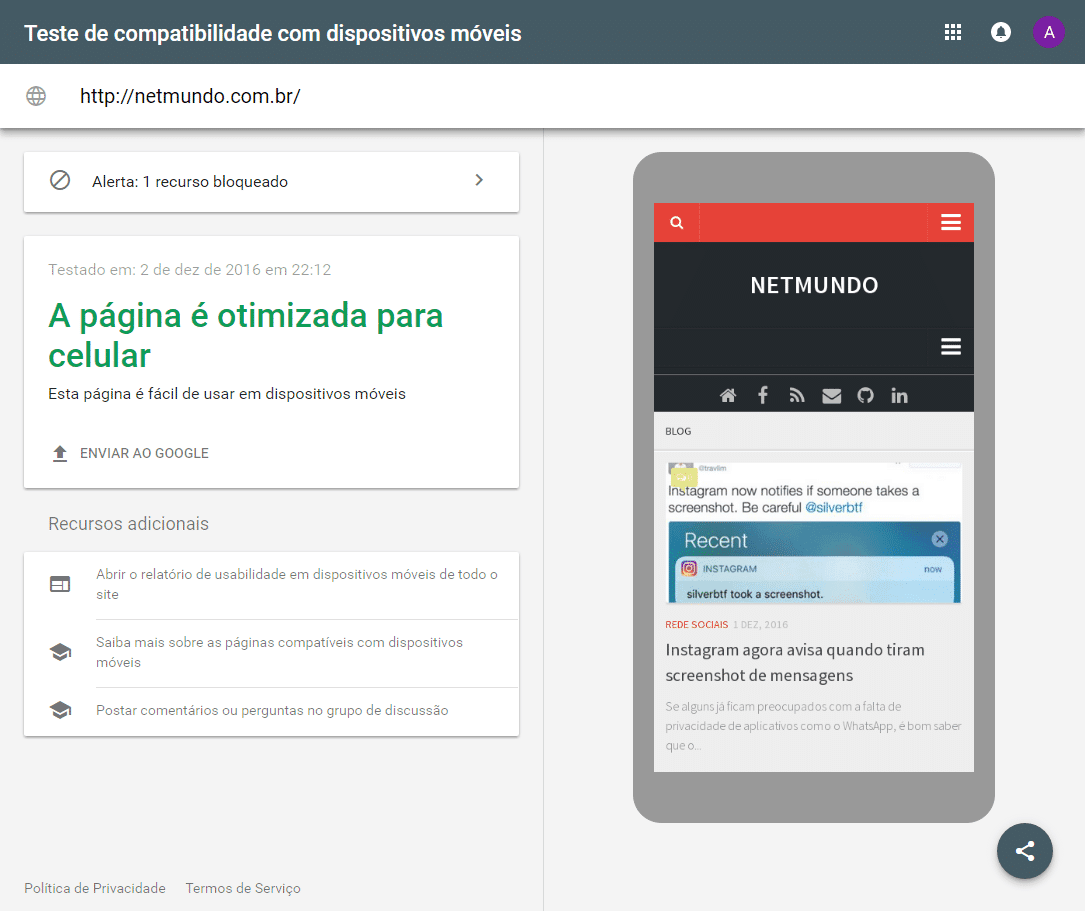Click the RSS feed icon in preview
This screenshot has height=911, width=1085.
(796, 396)
